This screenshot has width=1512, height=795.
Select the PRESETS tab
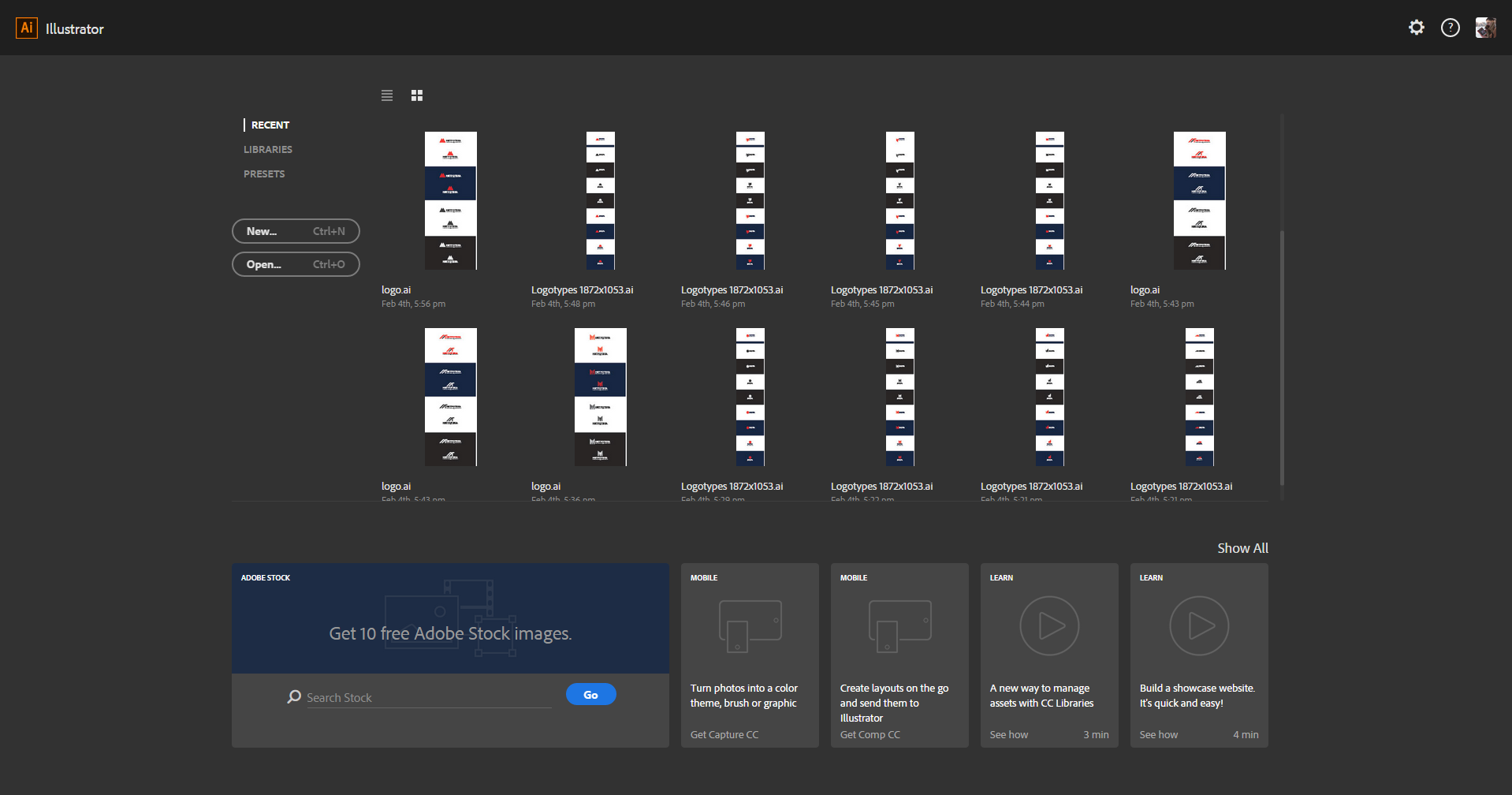pyautogui.click(x=264, y=174)
